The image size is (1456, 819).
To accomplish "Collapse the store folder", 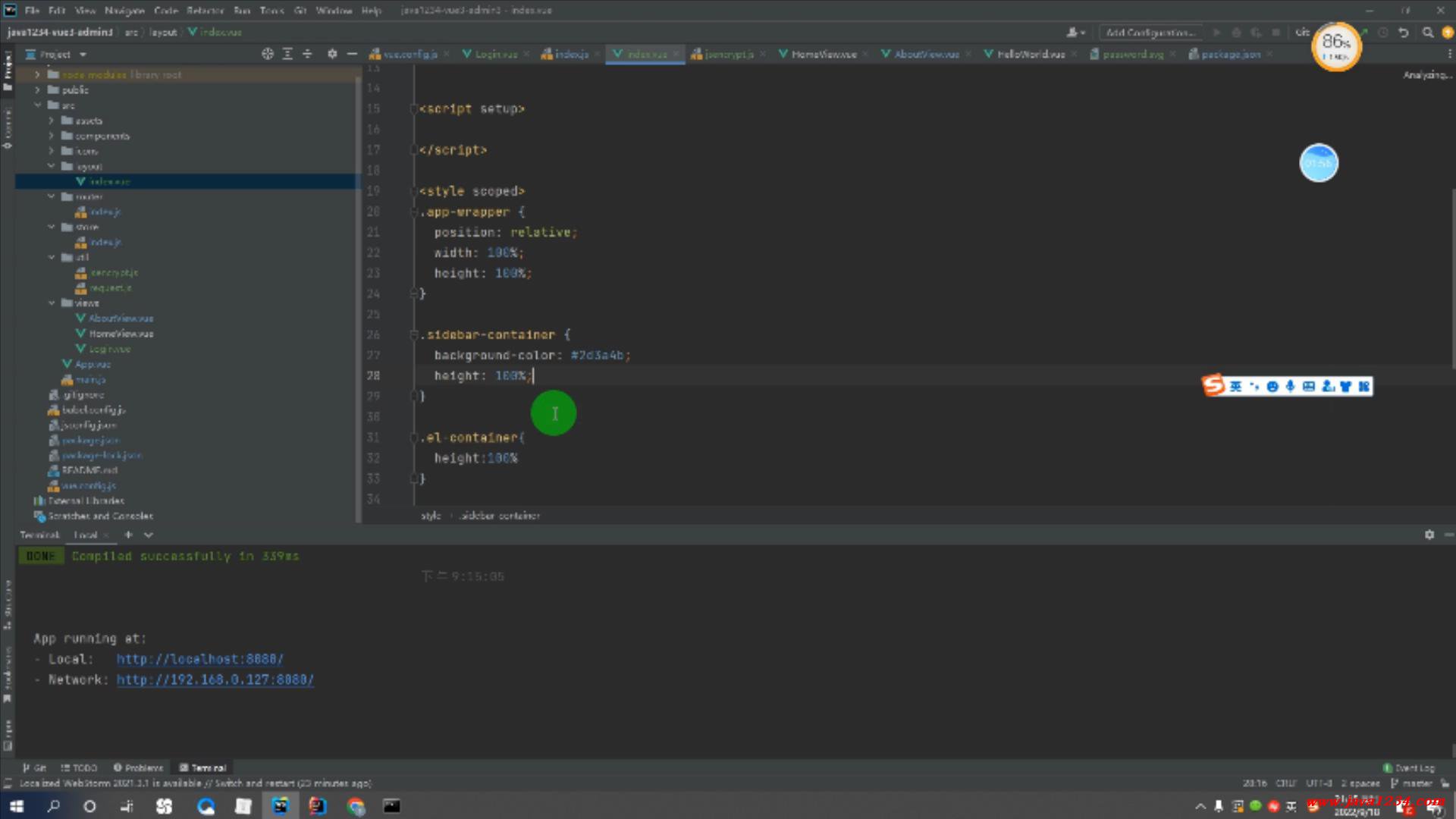I will (51, 227).
